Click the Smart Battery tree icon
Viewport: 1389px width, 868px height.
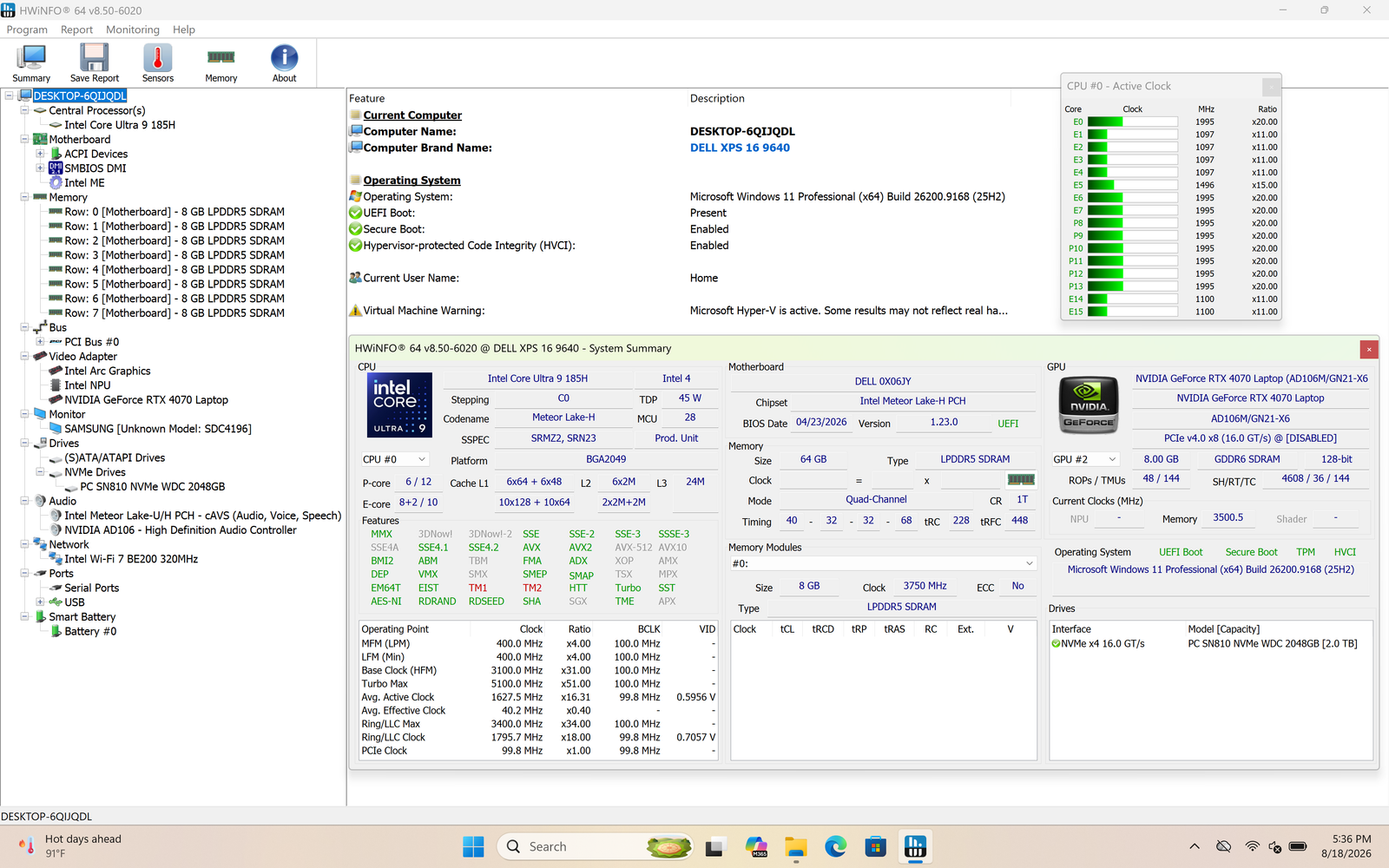pyautogui.click(x=40, y=617)
